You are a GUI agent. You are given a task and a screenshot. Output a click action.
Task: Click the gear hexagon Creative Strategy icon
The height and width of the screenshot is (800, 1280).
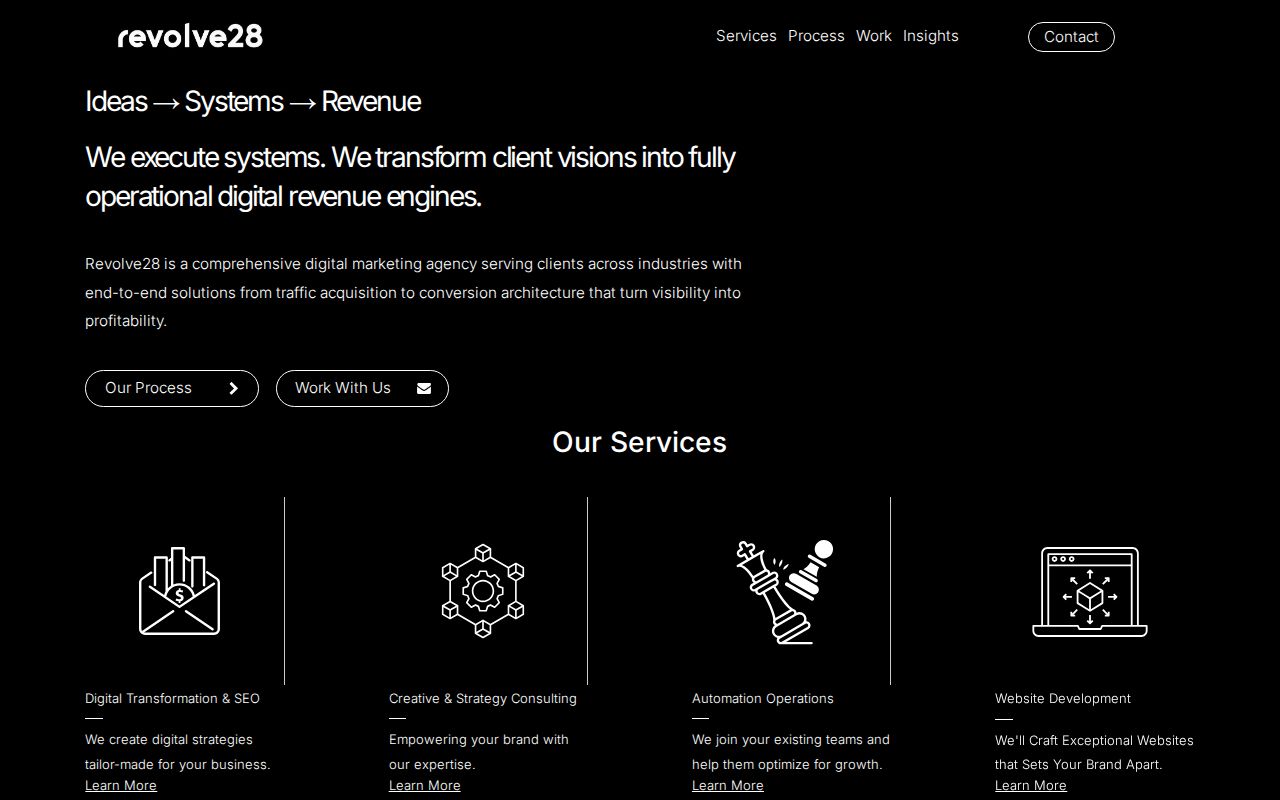483,591
